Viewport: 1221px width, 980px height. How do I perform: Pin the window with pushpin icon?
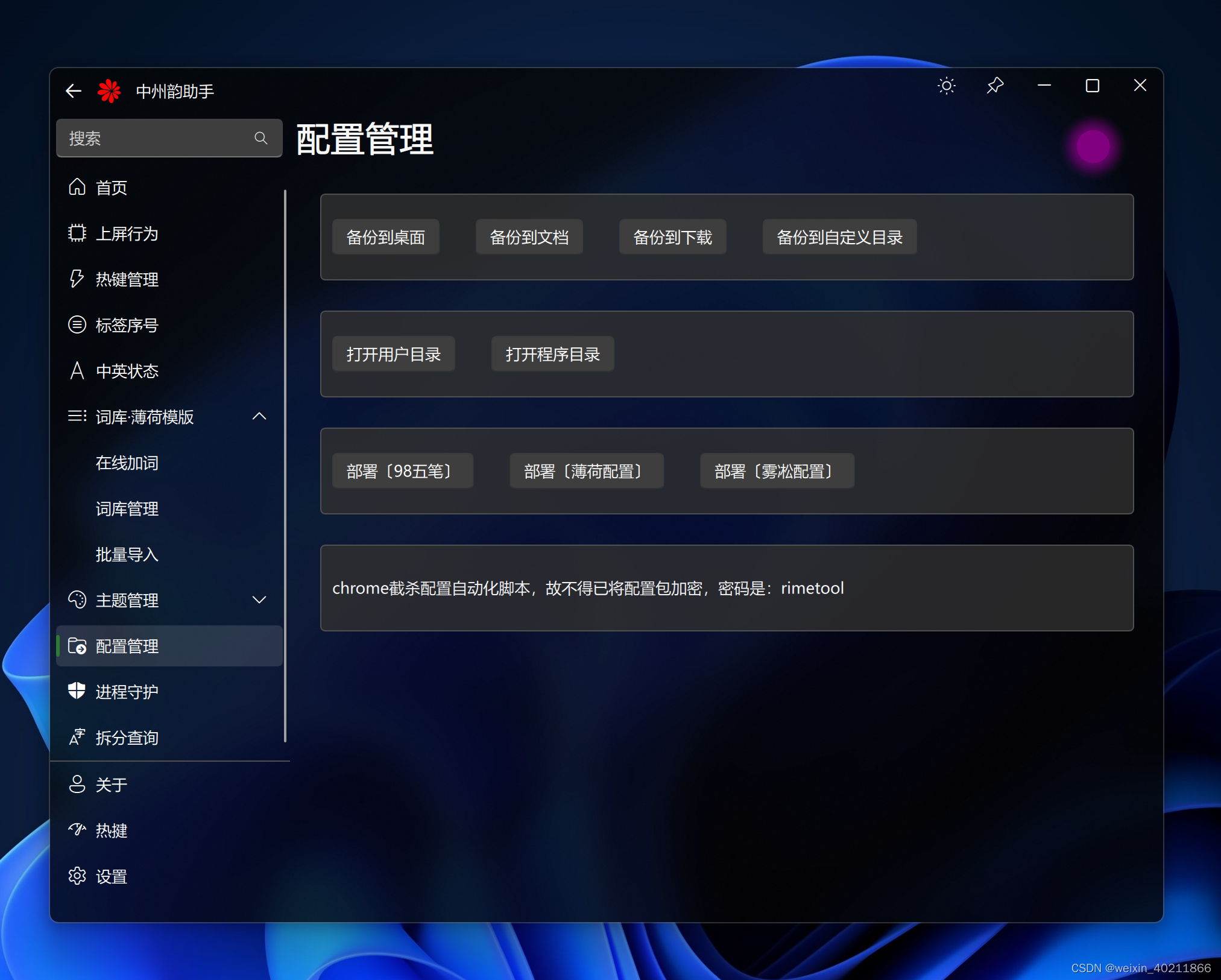[994, 86]
